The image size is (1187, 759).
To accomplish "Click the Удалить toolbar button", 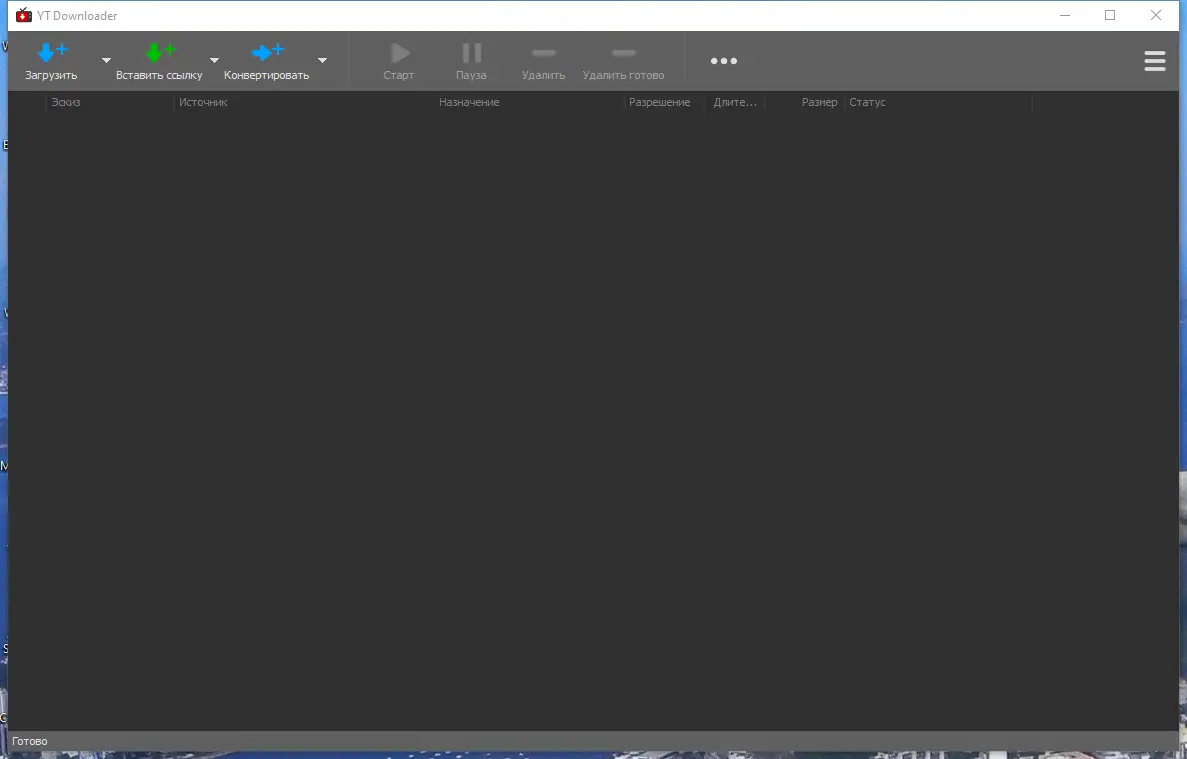I will pyautogui.click(x=544, y=61).
